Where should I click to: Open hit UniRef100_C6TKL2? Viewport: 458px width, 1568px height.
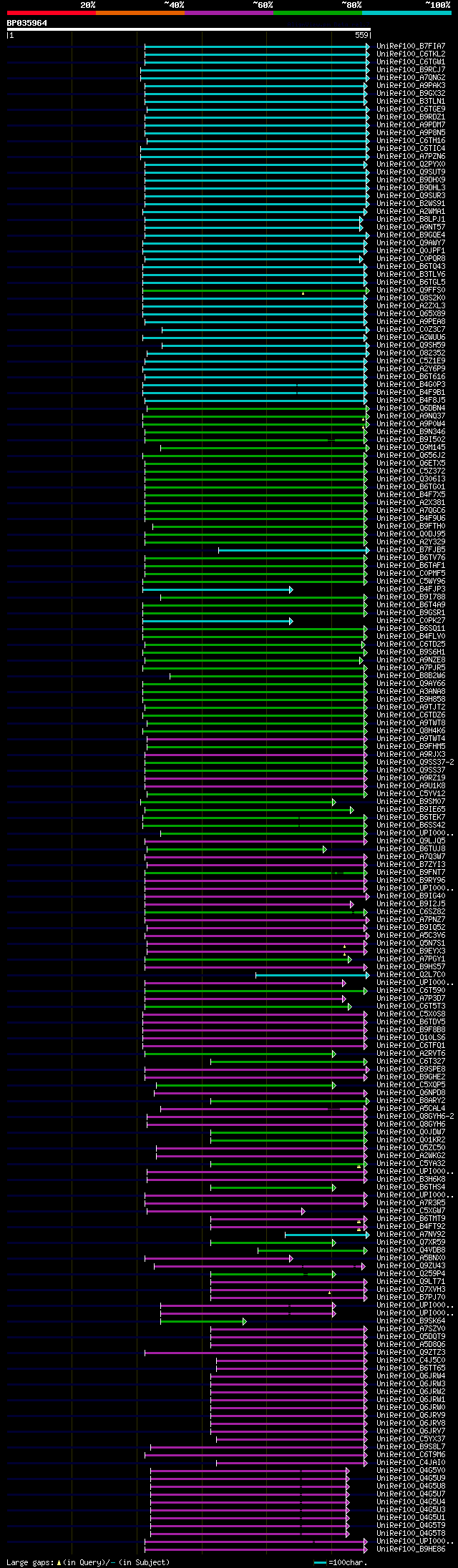[411, 54]
